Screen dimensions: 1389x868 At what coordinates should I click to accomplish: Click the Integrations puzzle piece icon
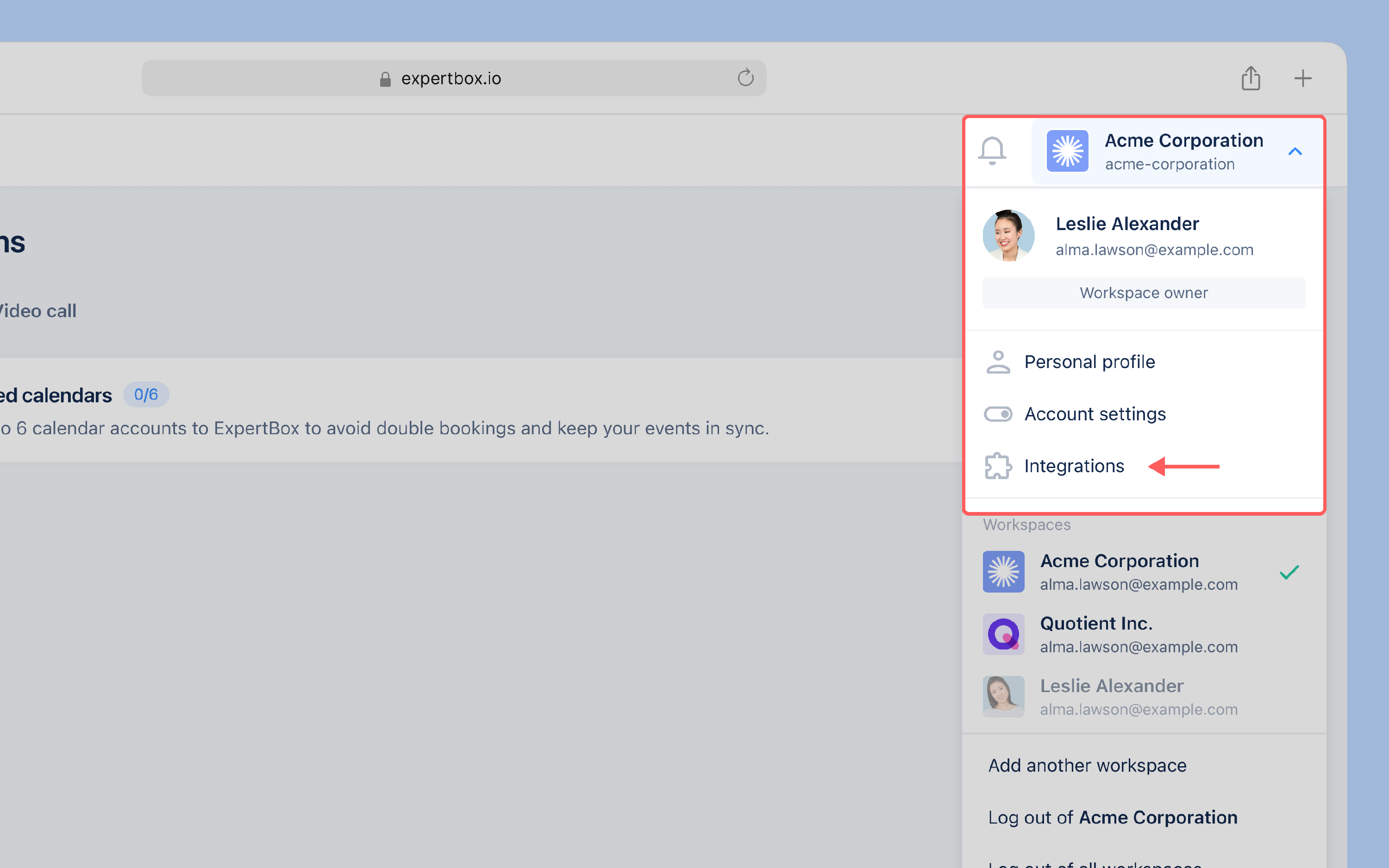[x=998, y=466]
